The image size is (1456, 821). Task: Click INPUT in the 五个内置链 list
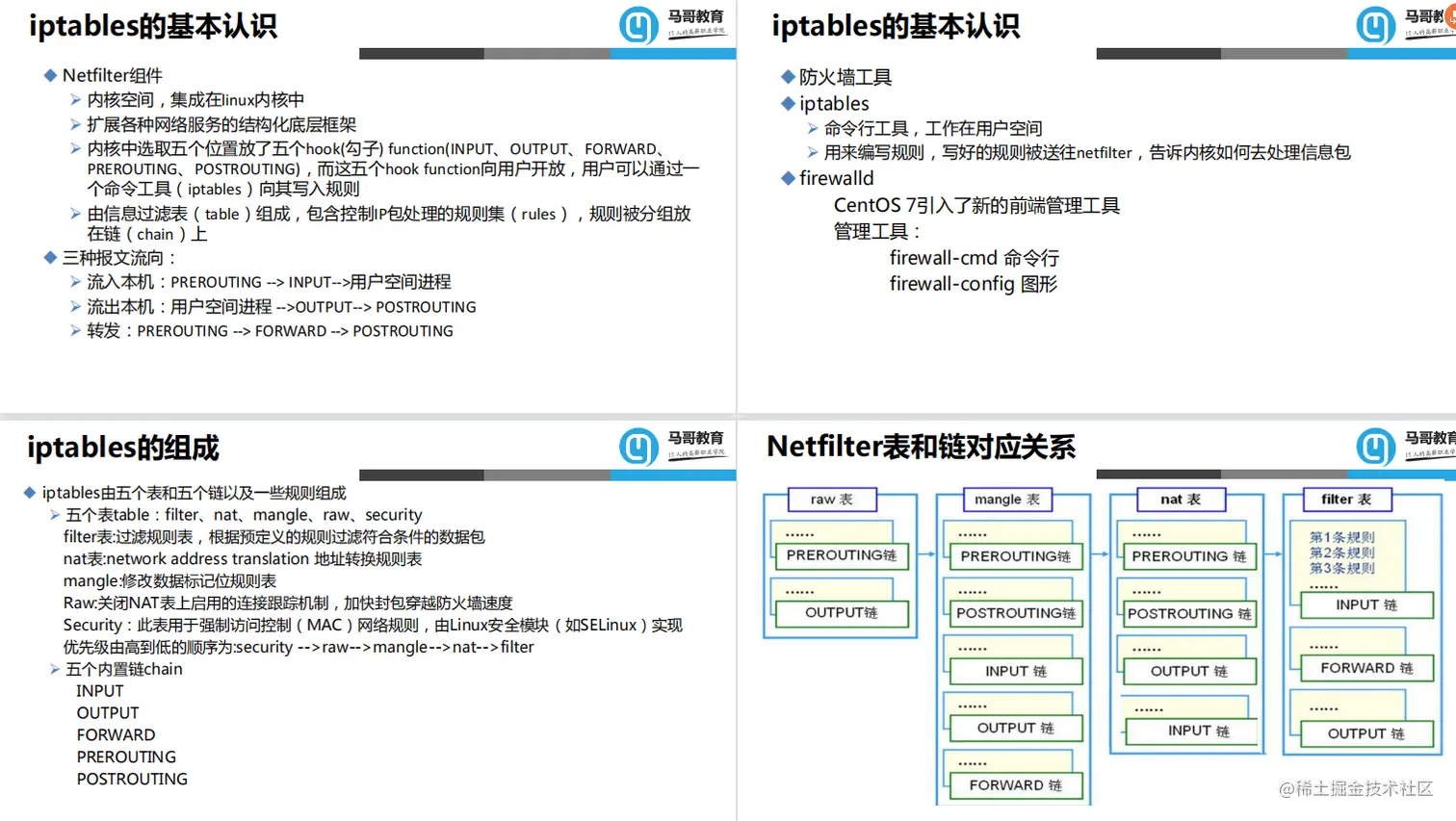coord(100,691)
